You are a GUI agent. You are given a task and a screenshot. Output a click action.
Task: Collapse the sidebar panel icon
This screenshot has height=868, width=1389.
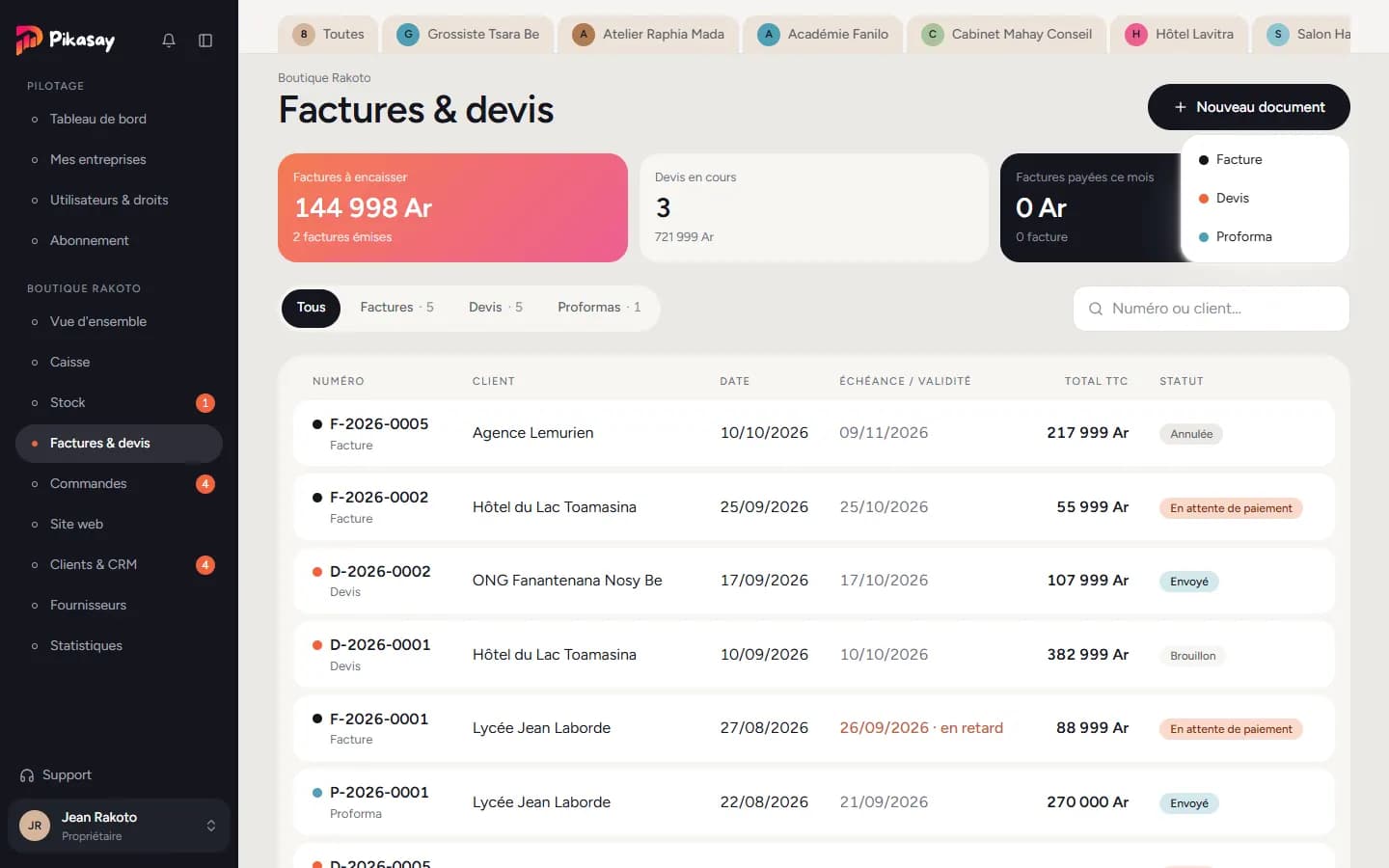pos(205,41)
